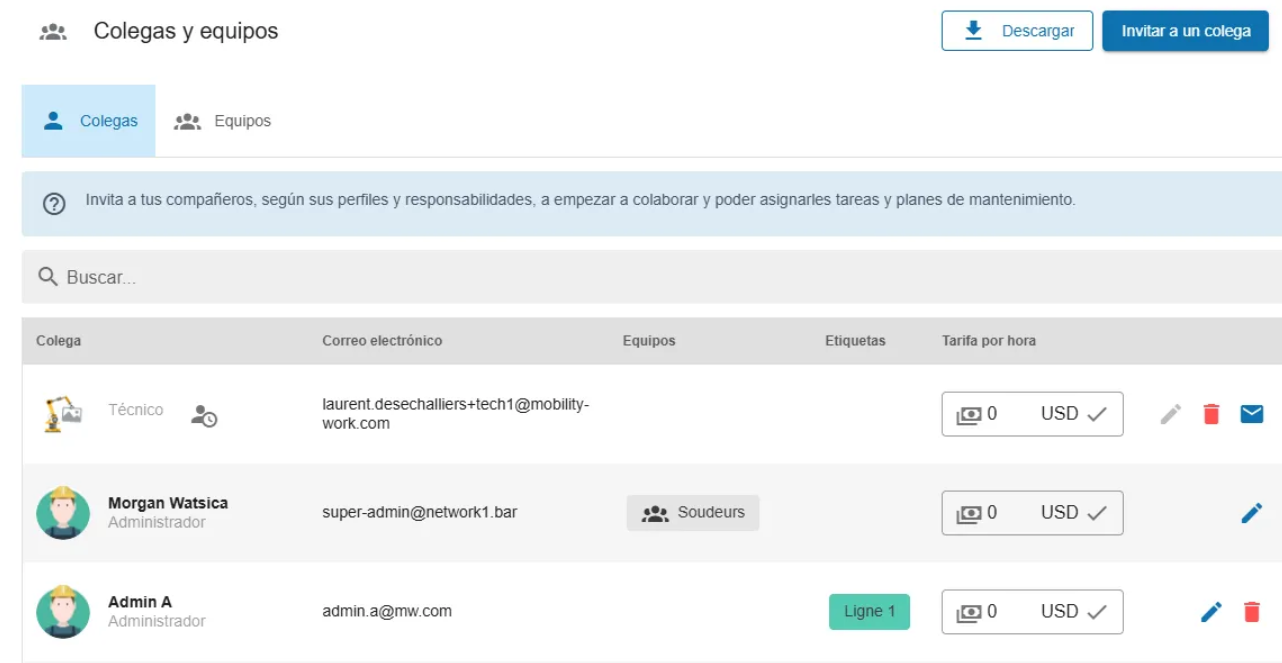Image resolution: width=1282 pixels, height=663 pixels.
Task: Delete the Técnico colleague
Action: tap(1211, 414)
